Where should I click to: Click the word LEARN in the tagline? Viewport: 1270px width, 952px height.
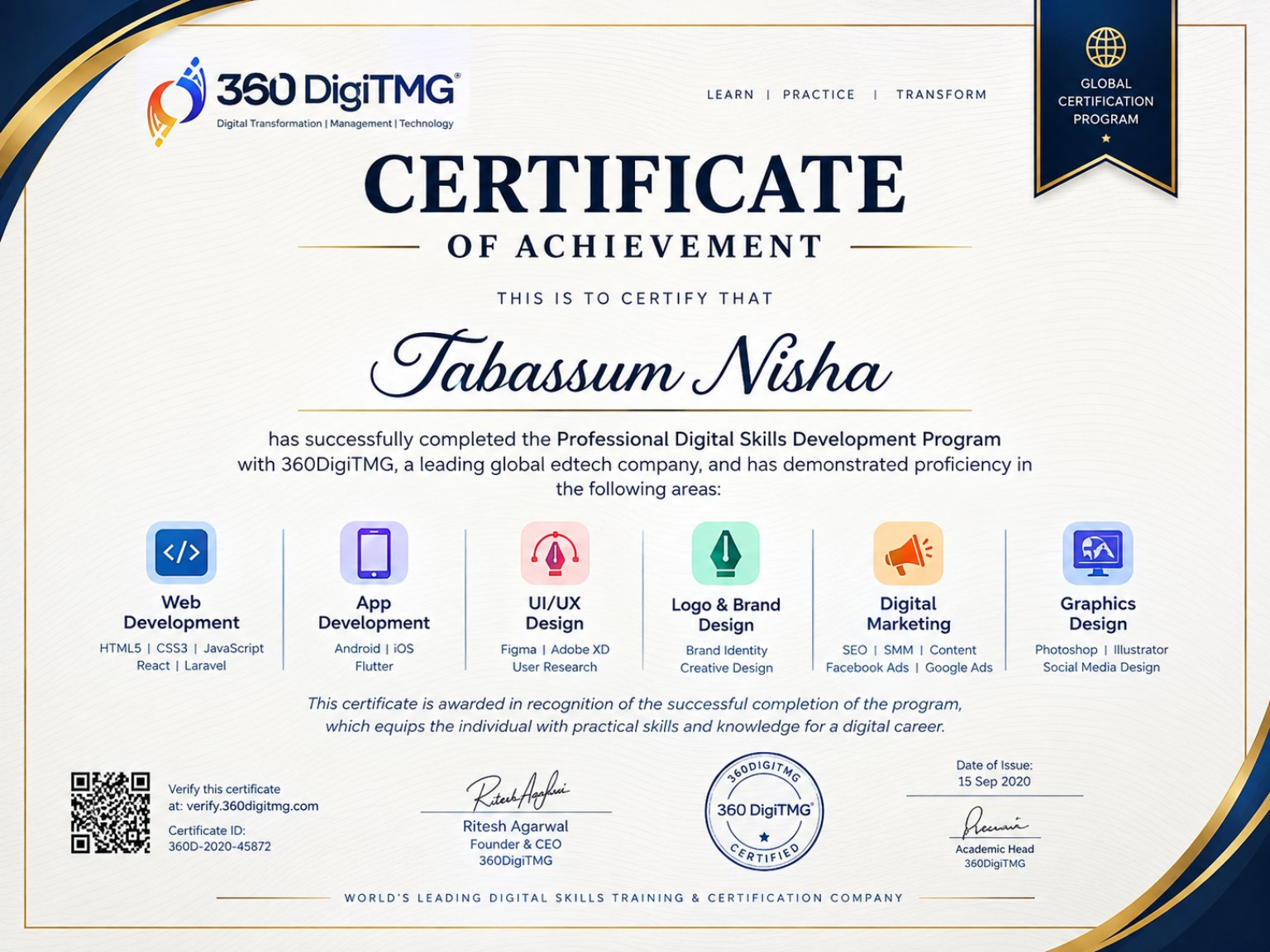pos(730,94)
